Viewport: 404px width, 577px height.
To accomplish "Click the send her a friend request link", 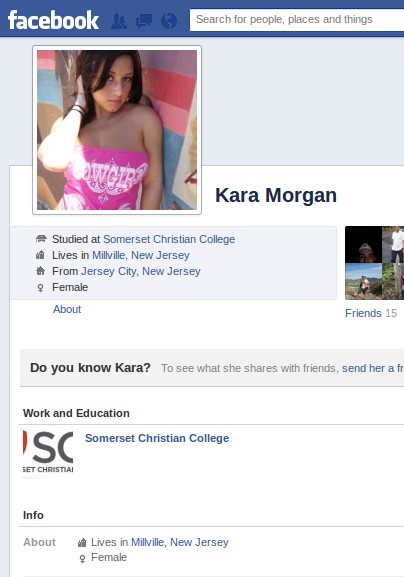I will tap(373, 368).
